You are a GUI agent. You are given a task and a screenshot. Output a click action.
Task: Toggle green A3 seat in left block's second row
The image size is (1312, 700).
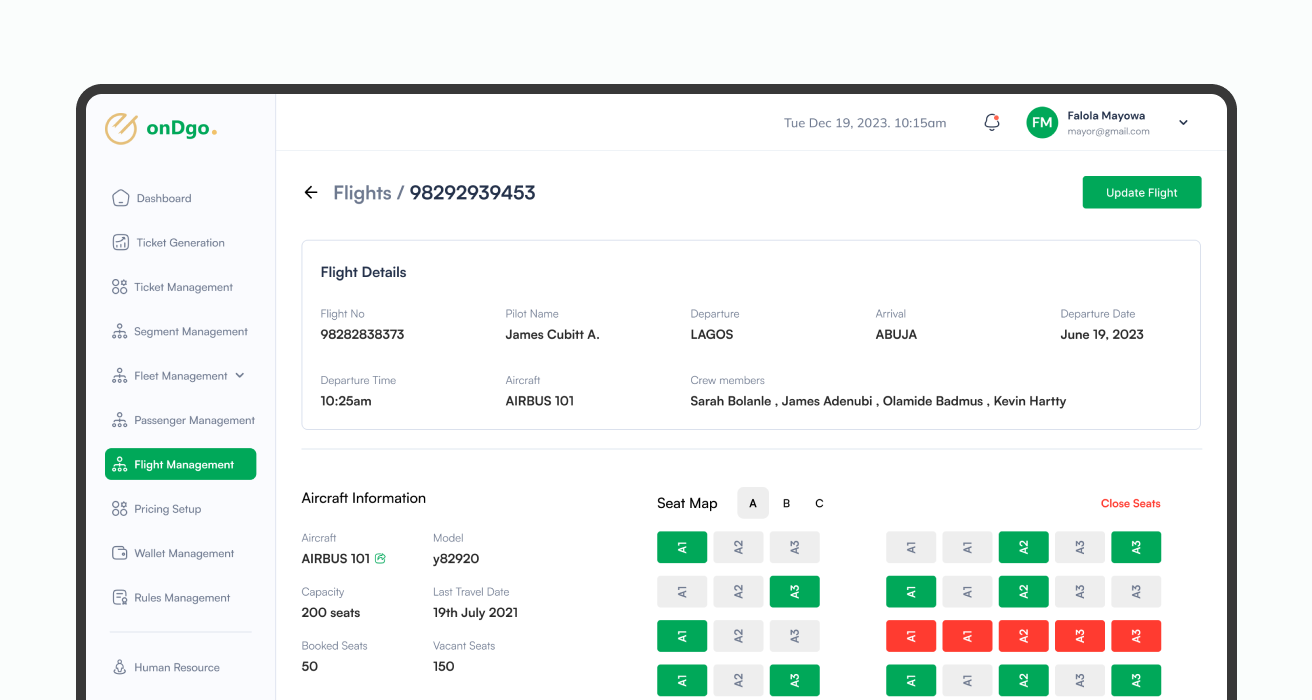[x=795, y=592]
